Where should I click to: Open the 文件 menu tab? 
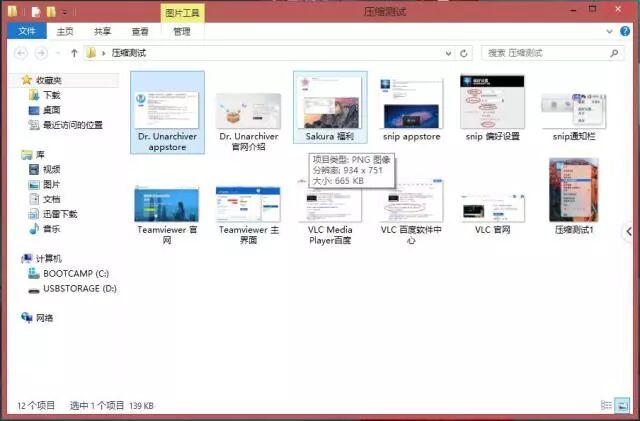coord(27,31)
